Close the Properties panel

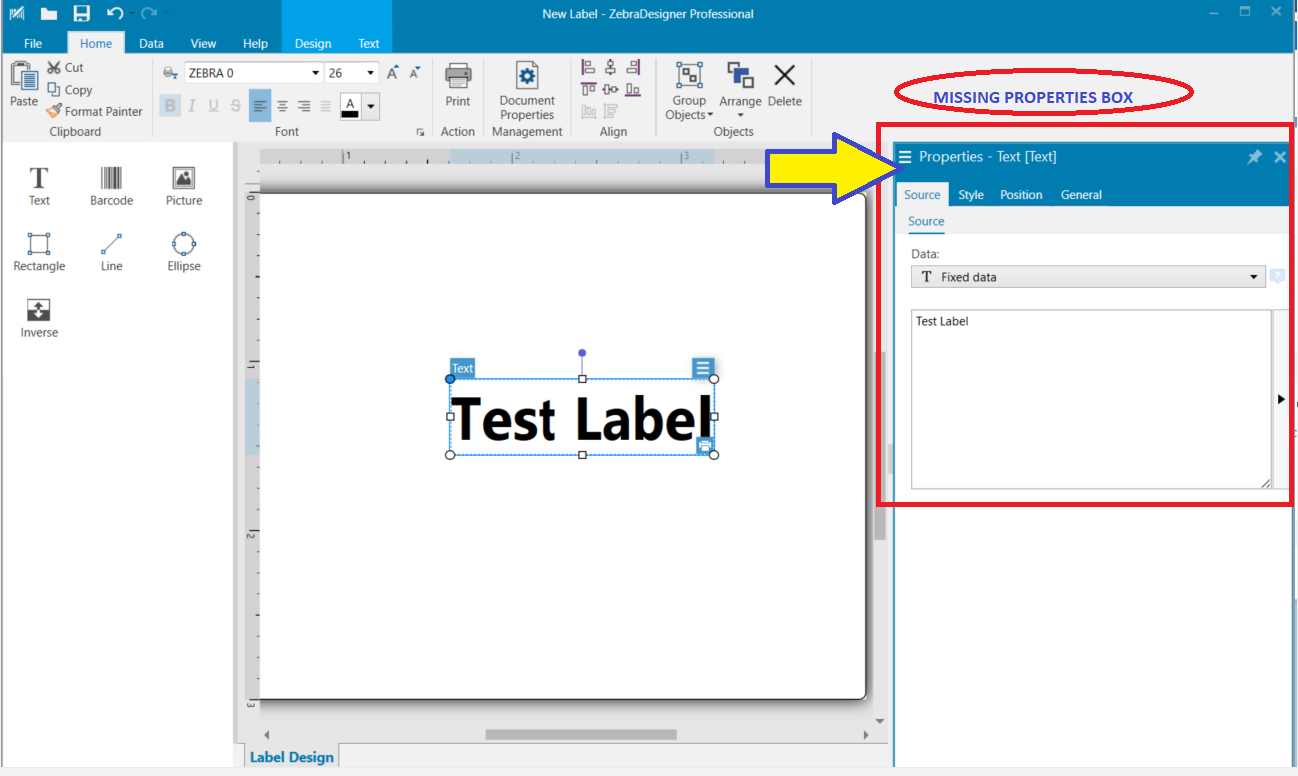pos(1280,157)
